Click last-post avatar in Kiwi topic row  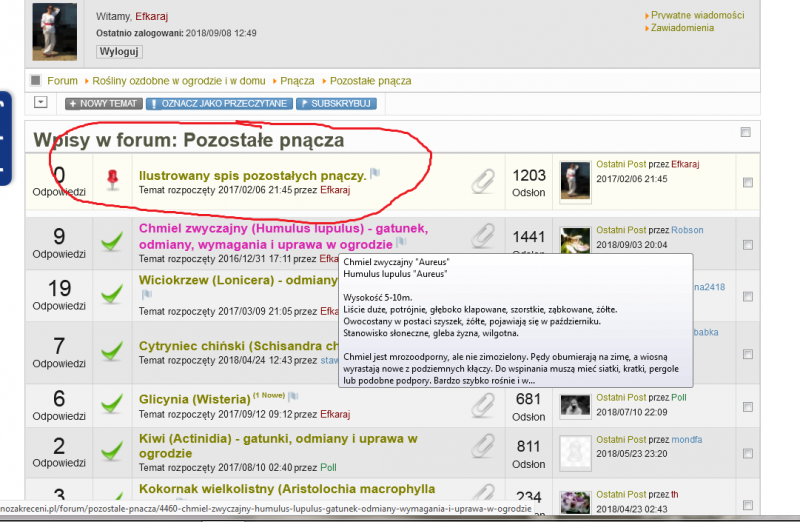coord(574,452)
